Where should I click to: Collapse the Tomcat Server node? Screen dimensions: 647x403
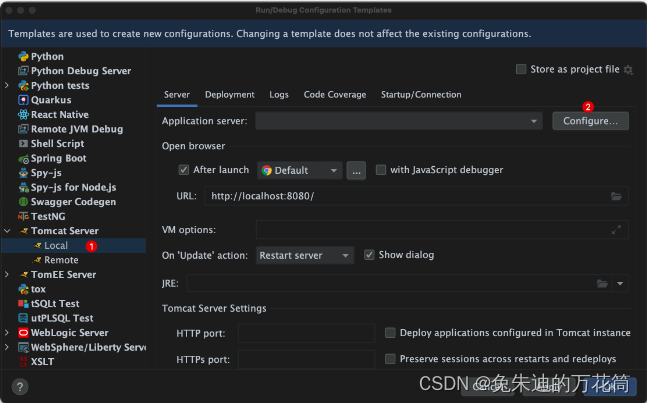click(7, 231)
